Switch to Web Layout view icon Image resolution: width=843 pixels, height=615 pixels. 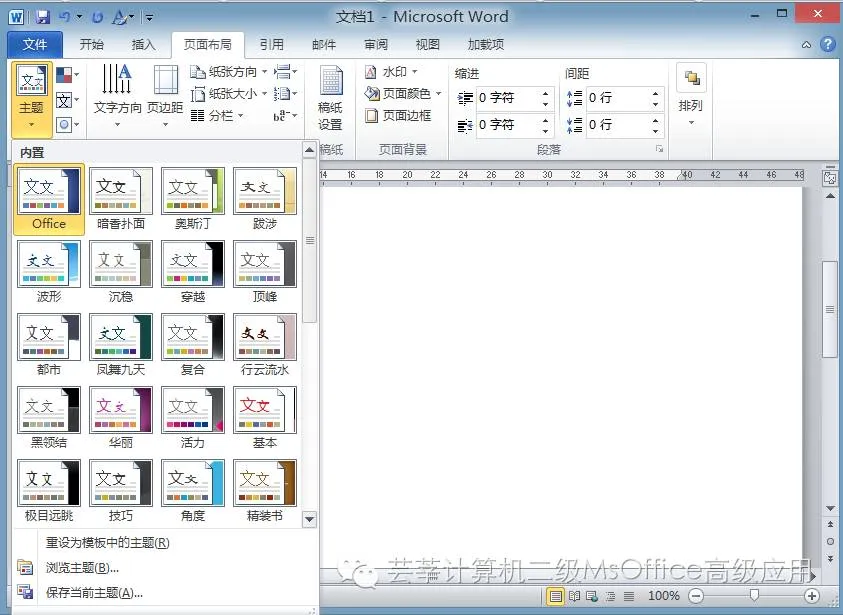pyautogui.click(x=592, y=596)
